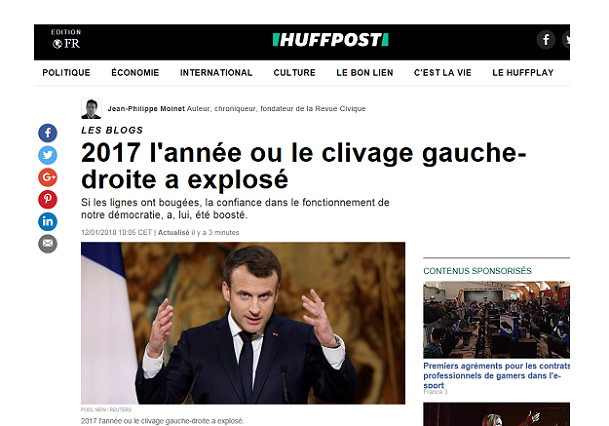Pin article using Pinterest icon
The height and width of the screenshot is (426, 609).
point(47,199)
